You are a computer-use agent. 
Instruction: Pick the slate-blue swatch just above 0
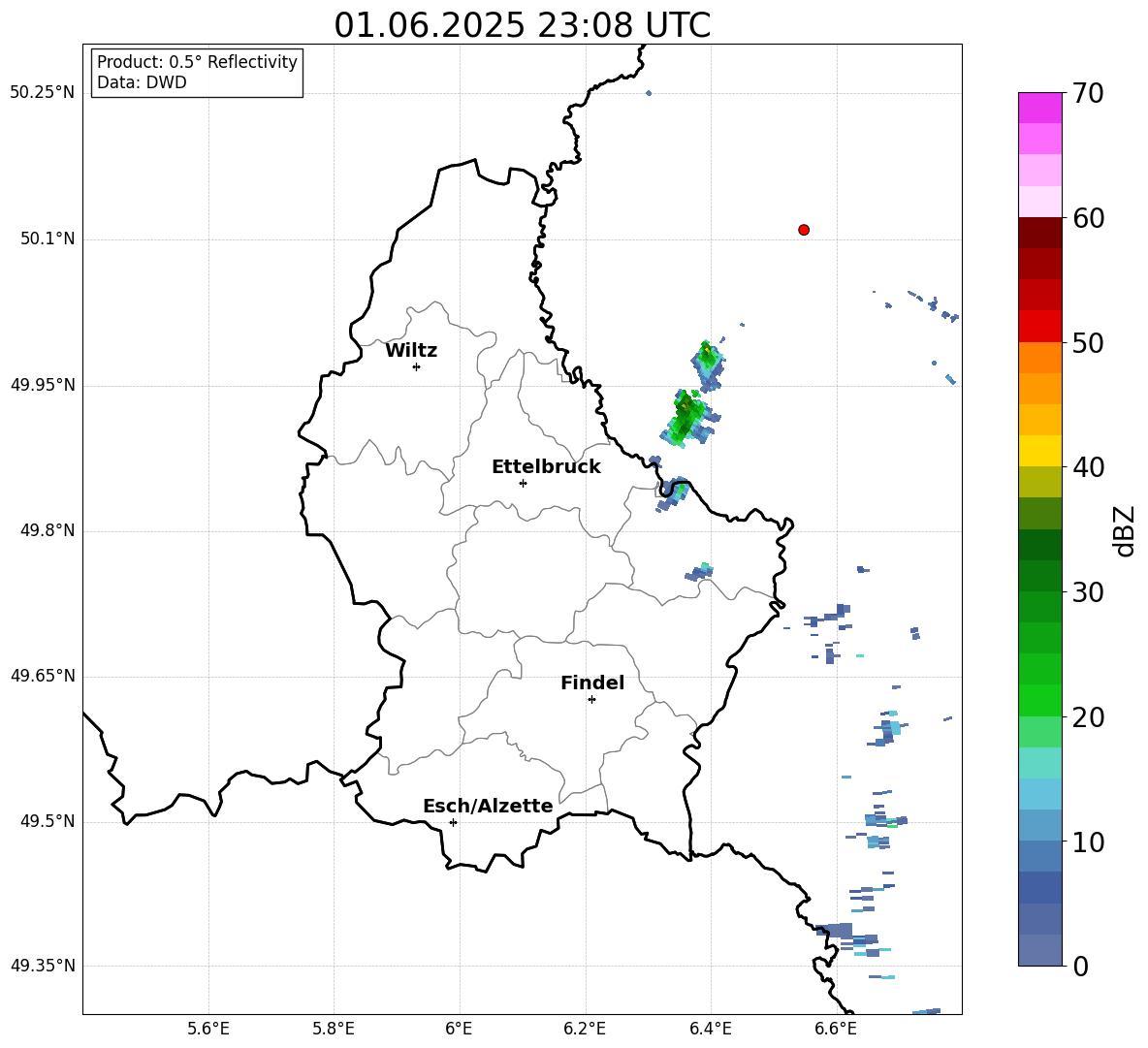[1040, 950]
